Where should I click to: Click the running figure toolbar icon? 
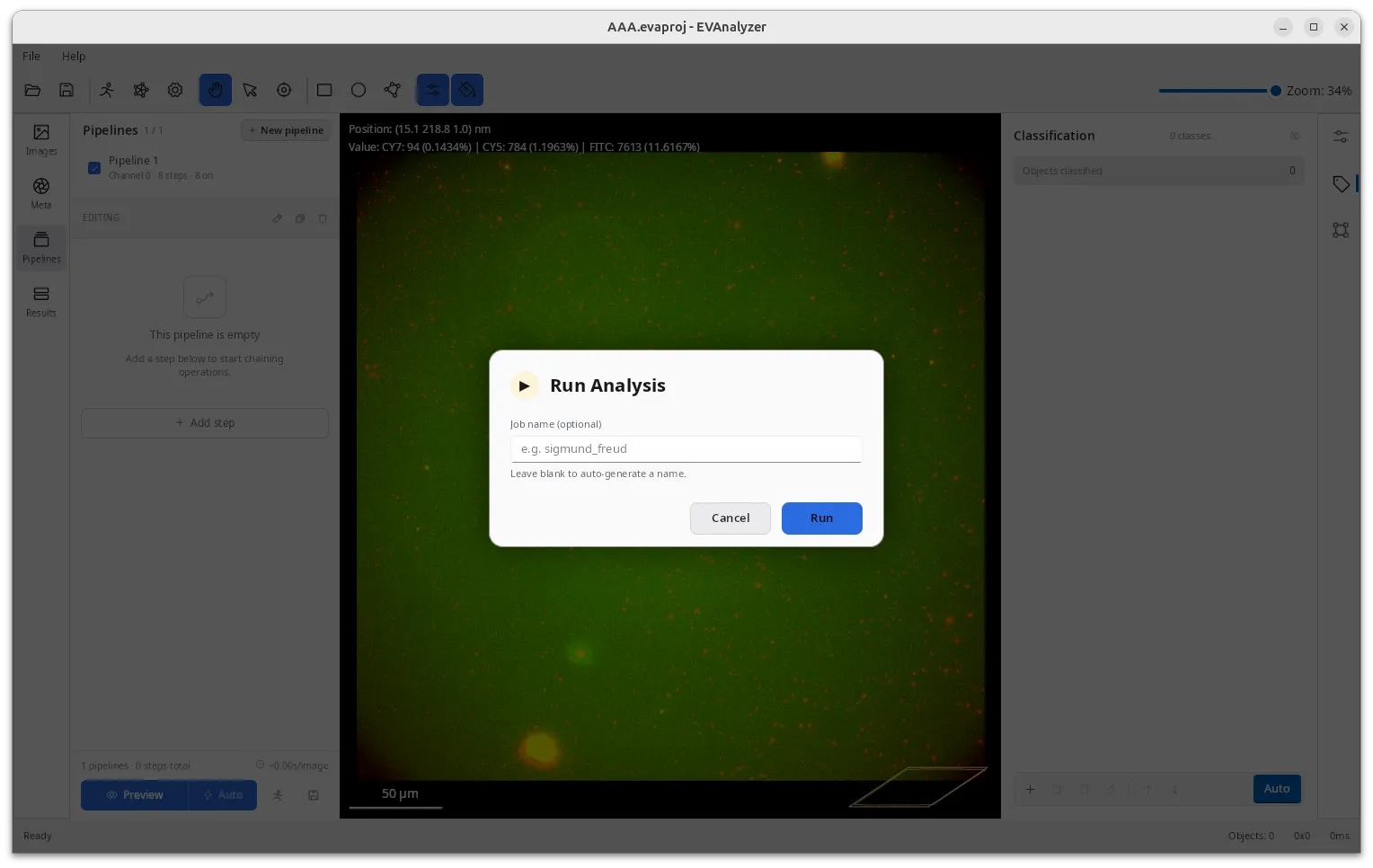tap(107, 90)
